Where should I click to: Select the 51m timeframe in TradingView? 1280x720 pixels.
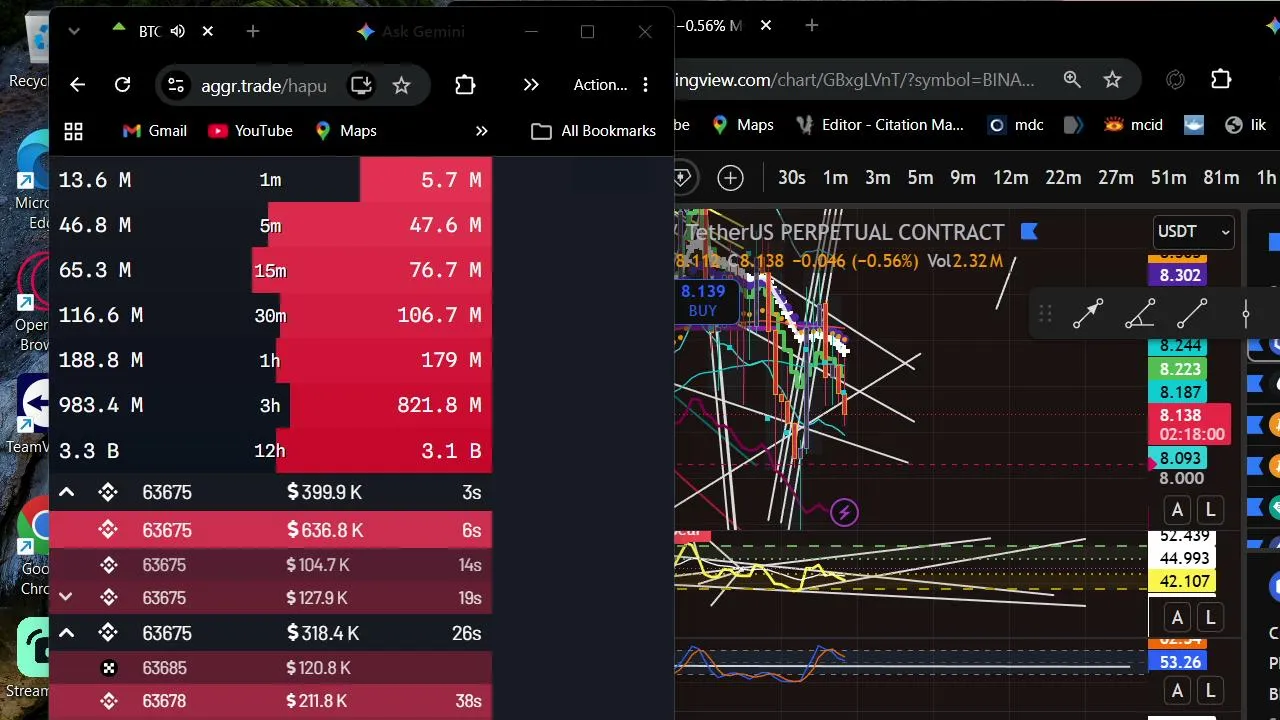coord(1168,177)
